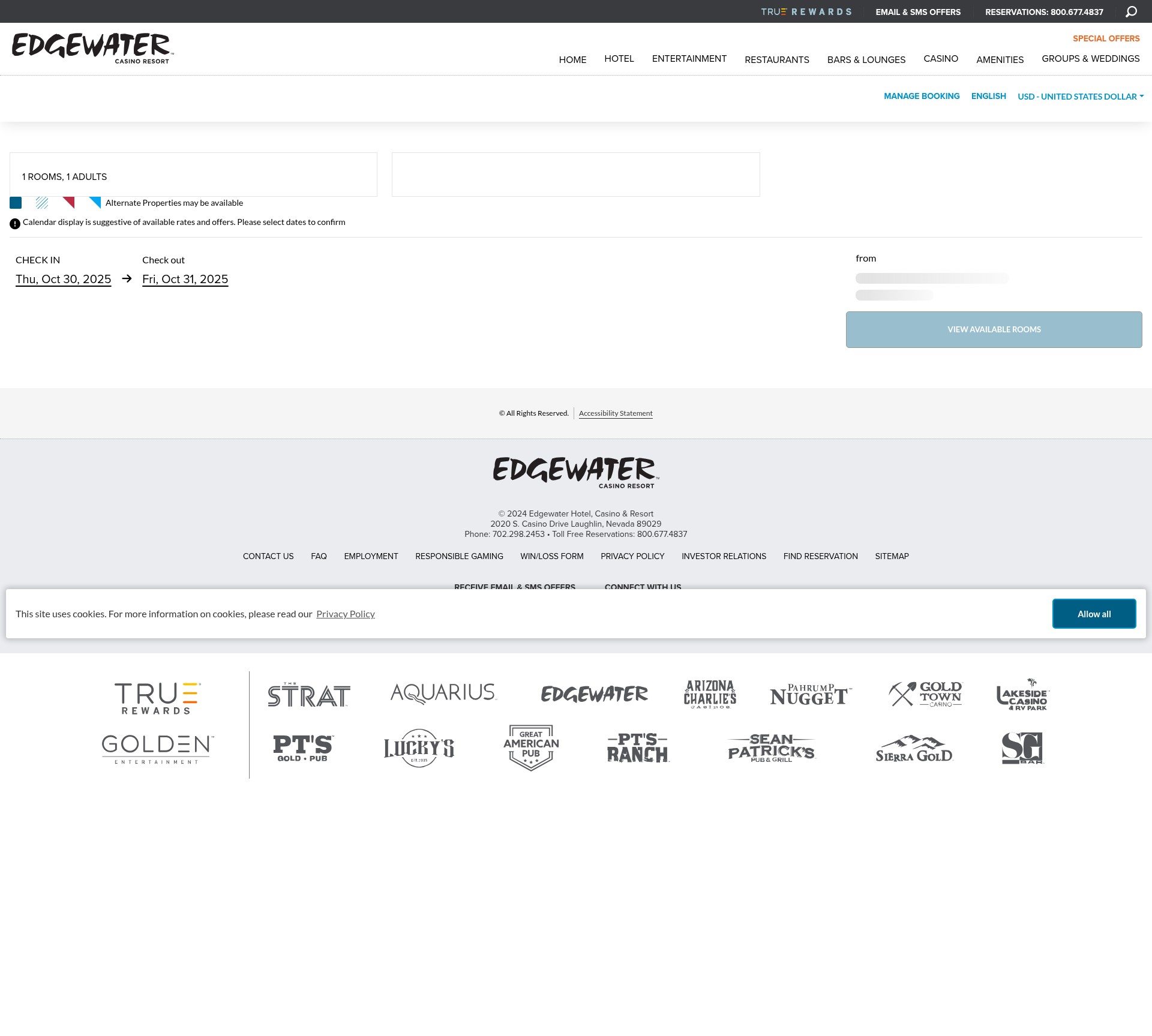Open the Contact Us footer link
This screenshot has height=1036, width=1152.
268,556
